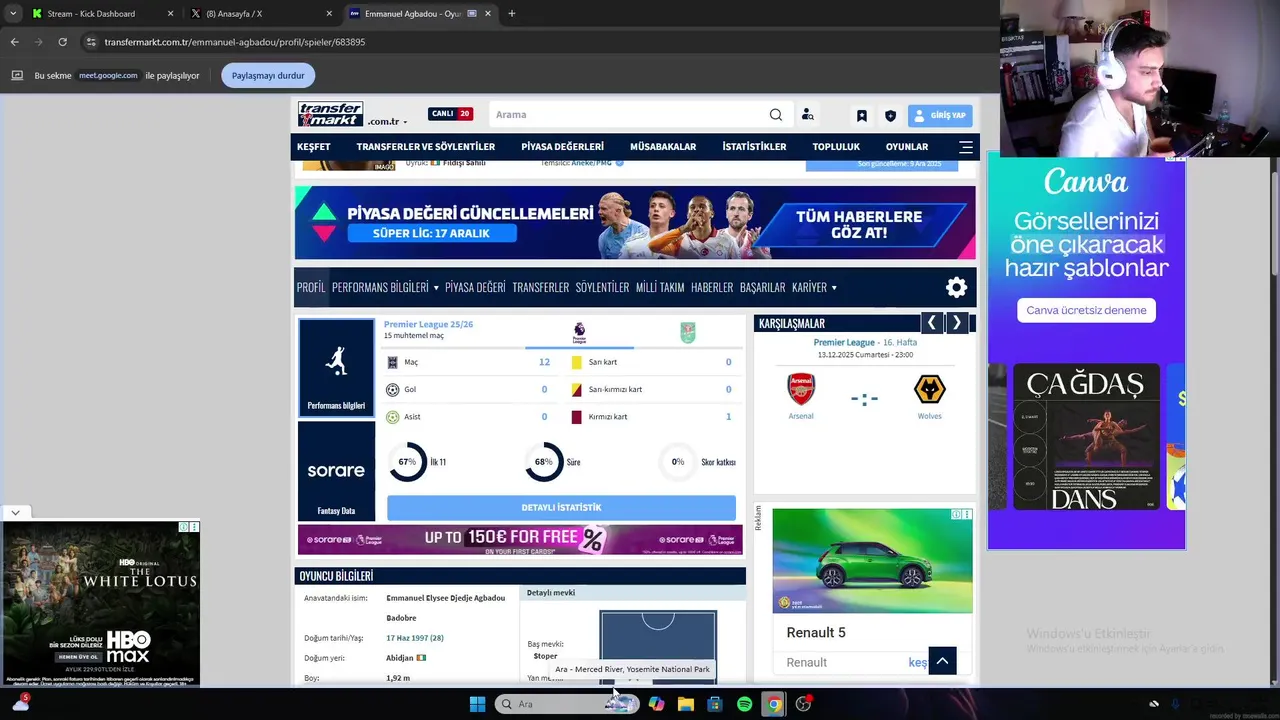Reload the page
The height and width of the screenshot is (720, 1280).
62,42
